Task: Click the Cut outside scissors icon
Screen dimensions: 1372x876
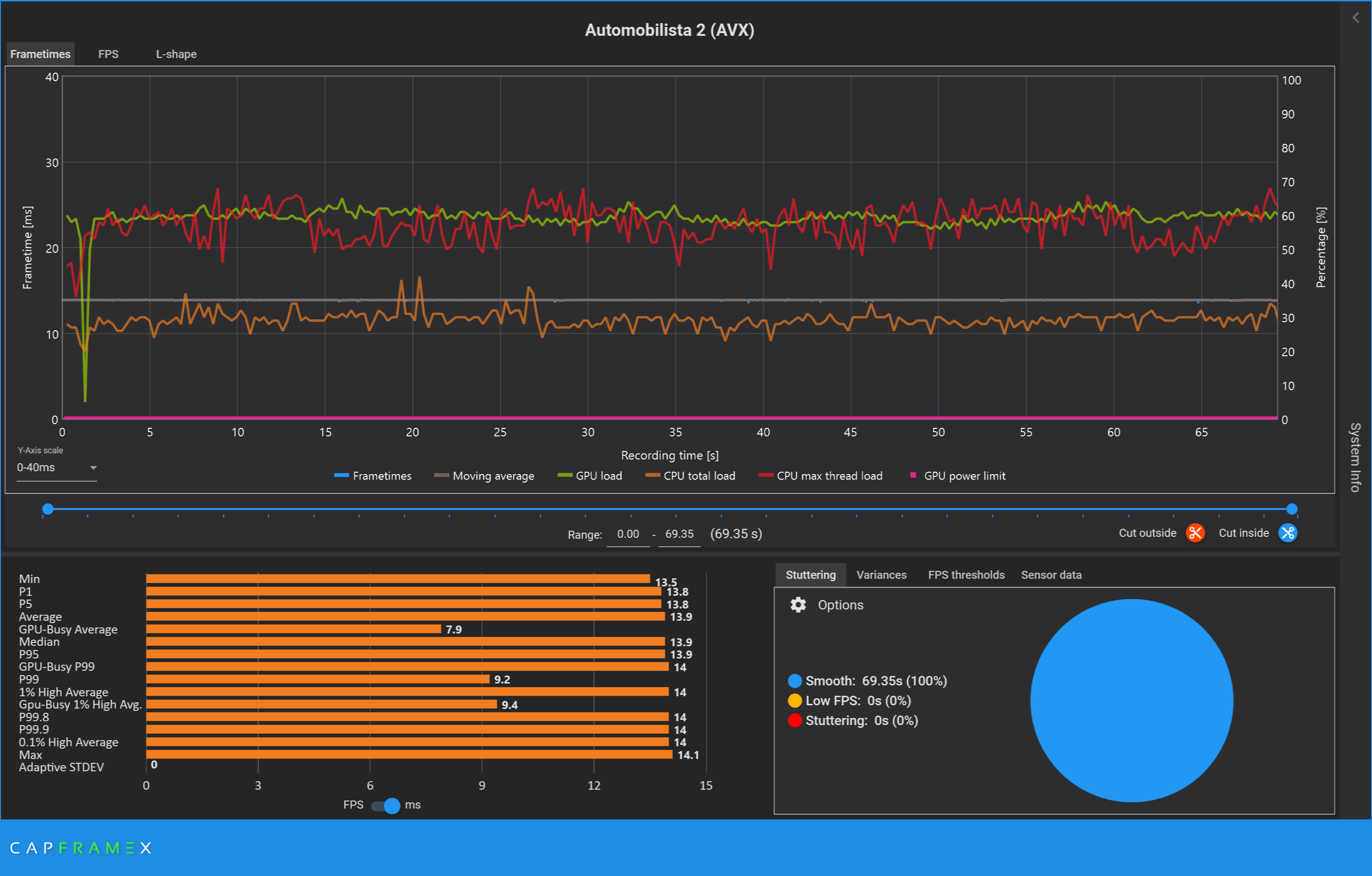Action: point(1195,533)
